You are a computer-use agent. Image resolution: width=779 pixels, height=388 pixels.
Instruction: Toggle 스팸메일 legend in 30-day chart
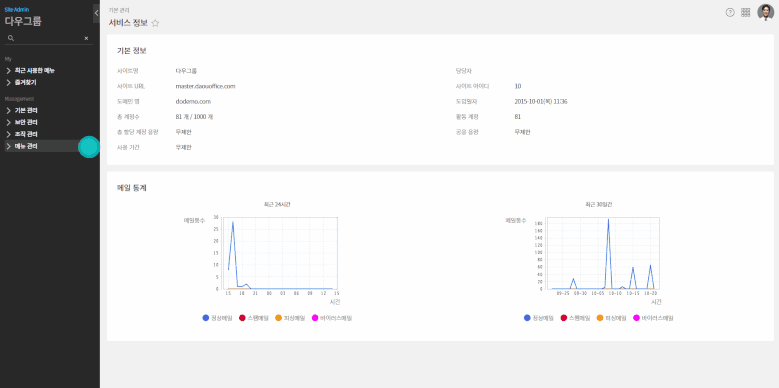pos(575,318)
